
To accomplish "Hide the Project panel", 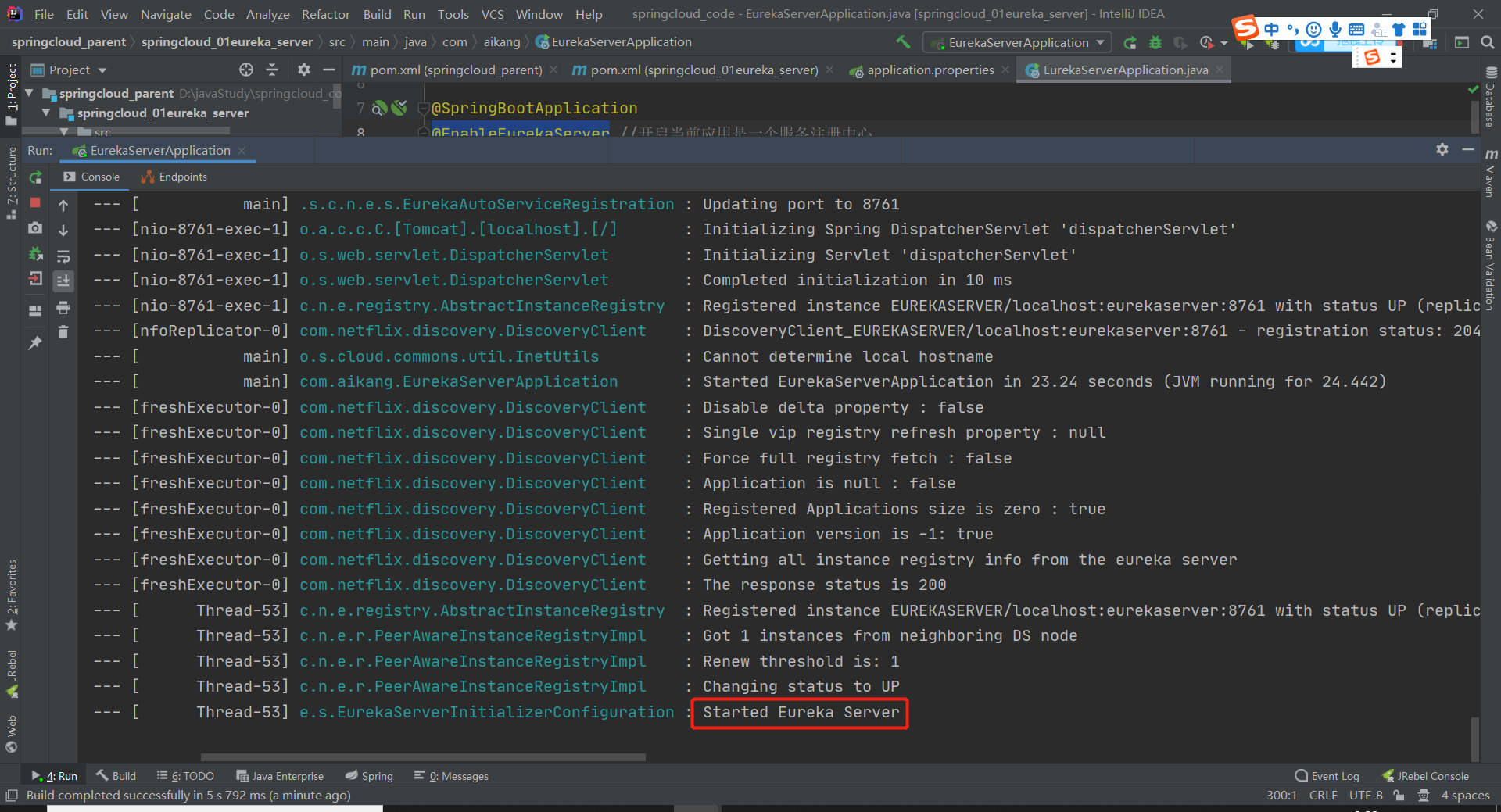I will [x=329, y=70].
